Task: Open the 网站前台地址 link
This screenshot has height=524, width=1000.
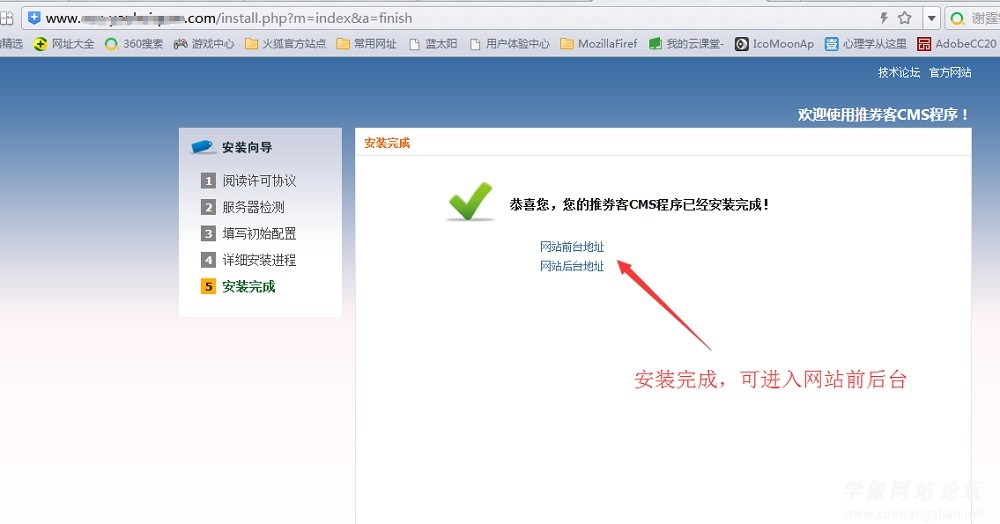Action: [x=572, y=247]
